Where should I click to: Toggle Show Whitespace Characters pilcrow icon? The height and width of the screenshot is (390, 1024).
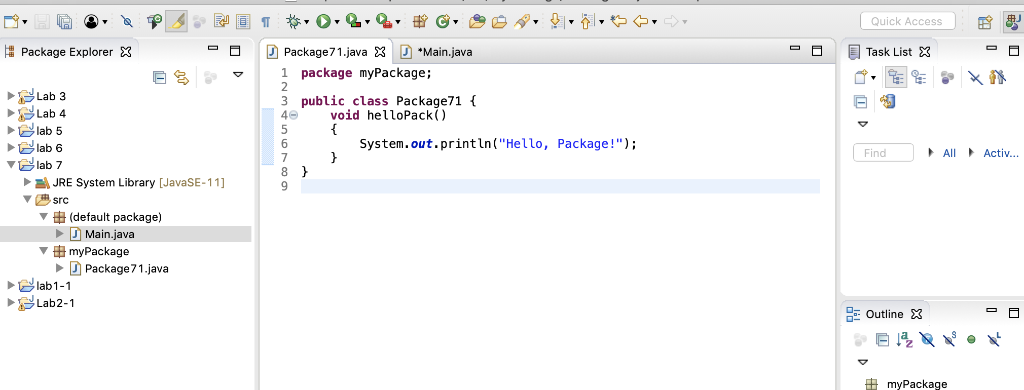[266, 22]
